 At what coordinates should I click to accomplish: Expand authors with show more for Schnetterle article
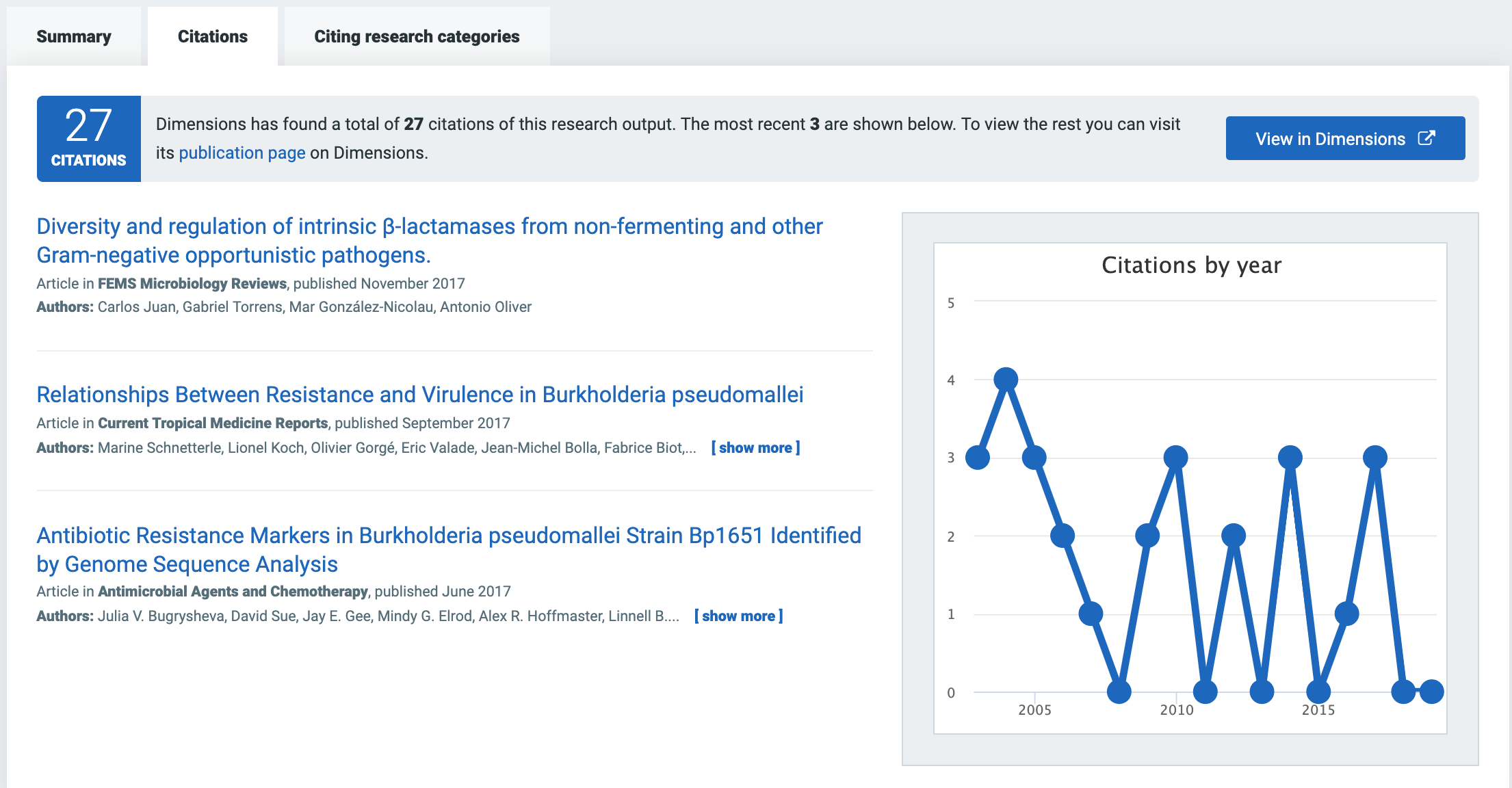755,448
